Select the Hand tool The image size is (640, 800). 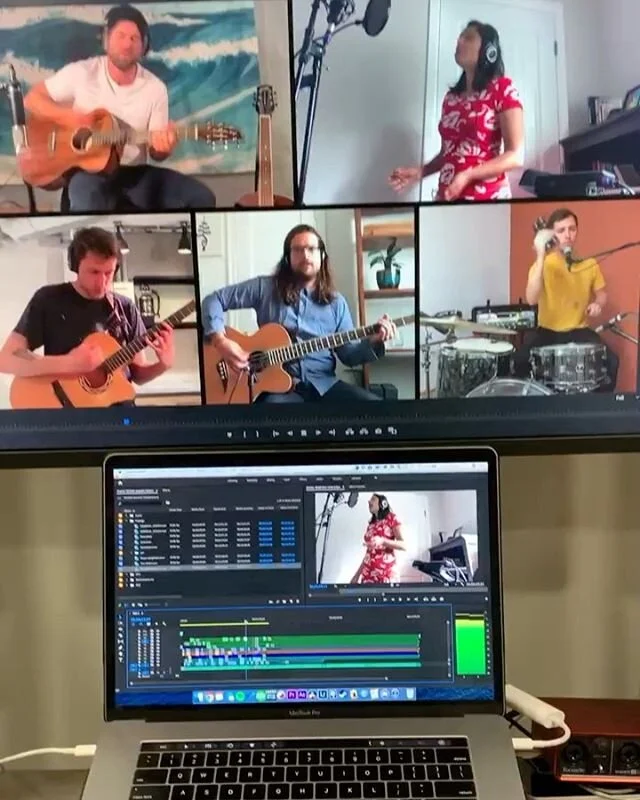(120, 654)
